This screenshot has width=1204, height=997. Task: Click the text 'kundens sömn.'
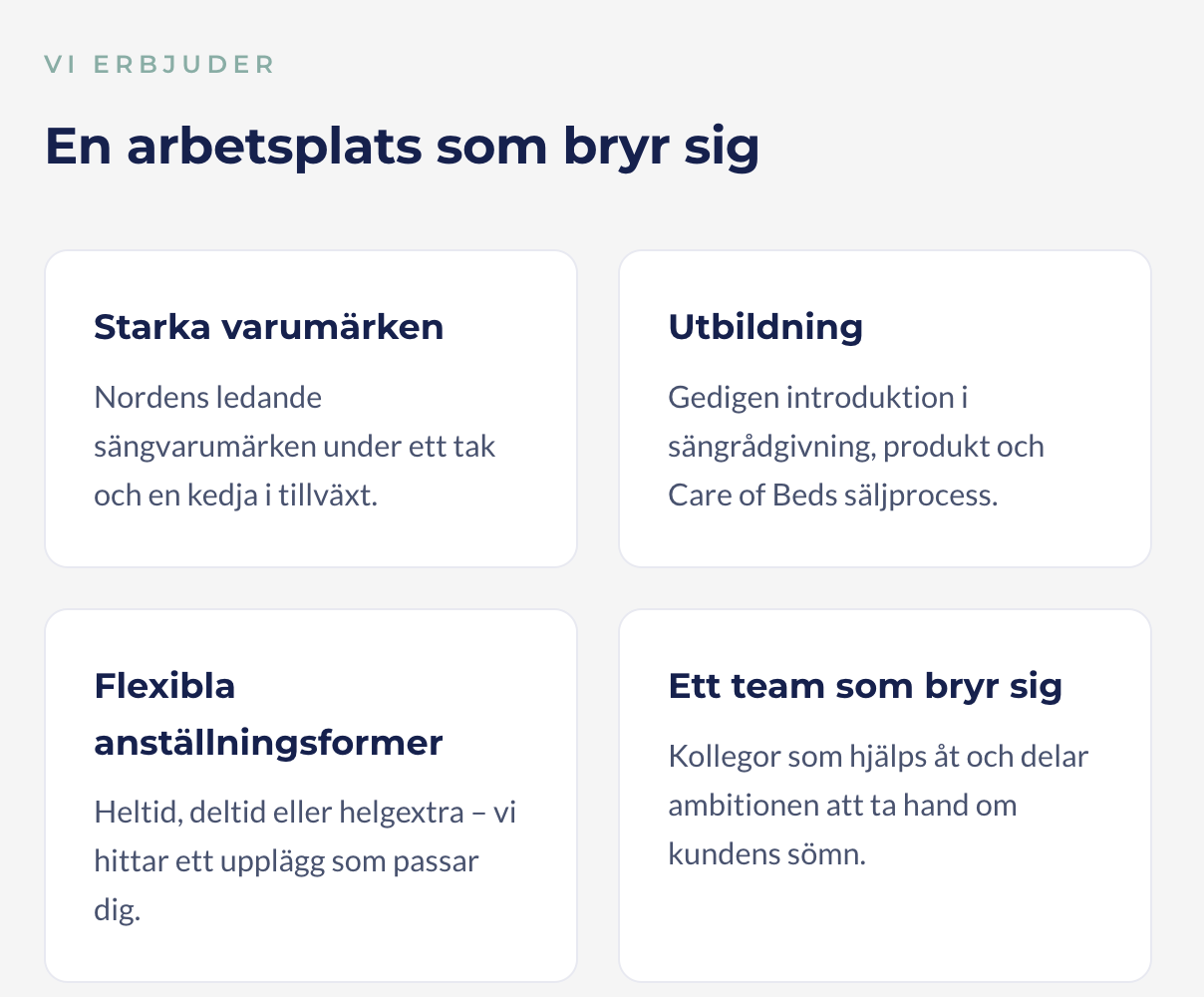click(x=766, y=853)
